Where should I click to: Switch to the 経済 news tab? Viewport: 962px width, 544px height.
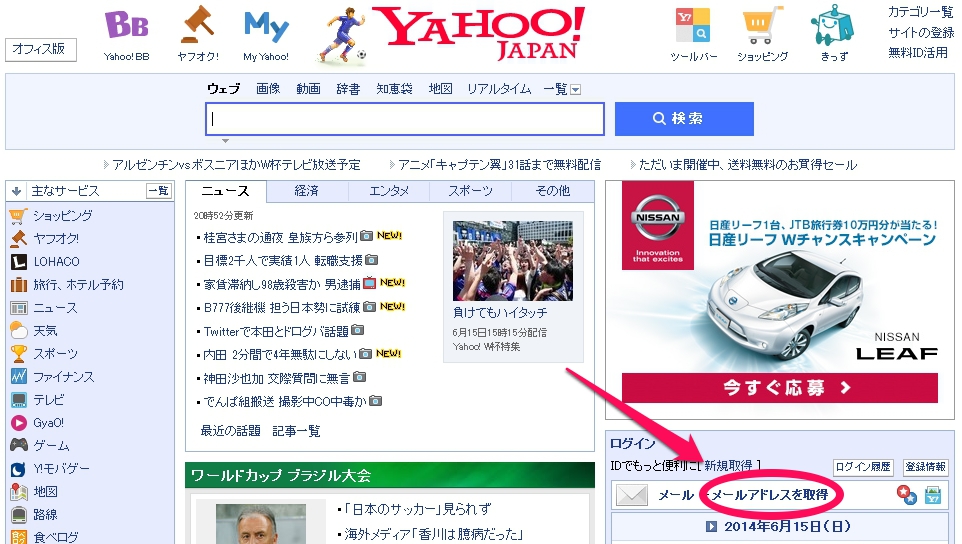coord(307,191)
